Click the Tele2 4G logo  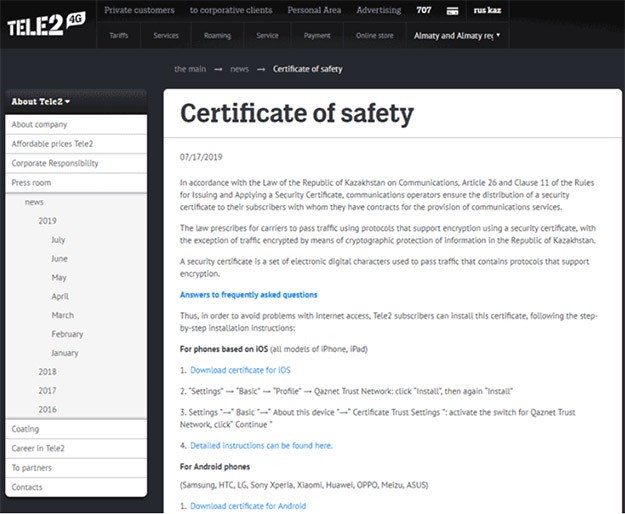[46, 24]
